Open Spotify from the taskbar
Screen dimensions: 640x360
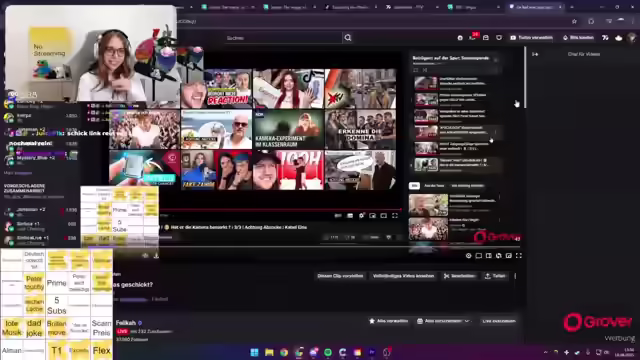pyautogui.click(x=328, y=352)
